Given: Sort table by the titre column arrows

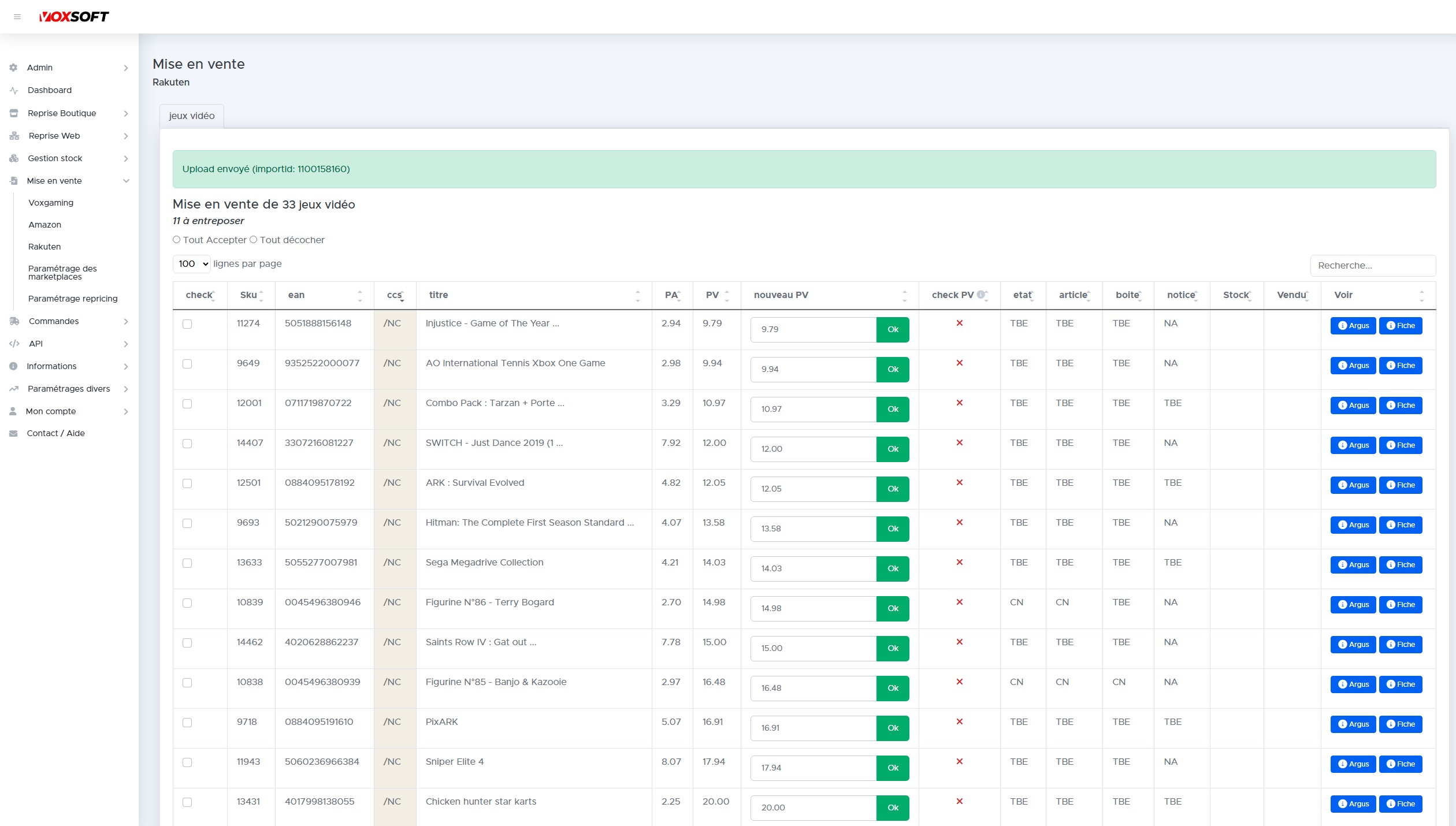Looking at the screenshot, I should tap(638, 296).
